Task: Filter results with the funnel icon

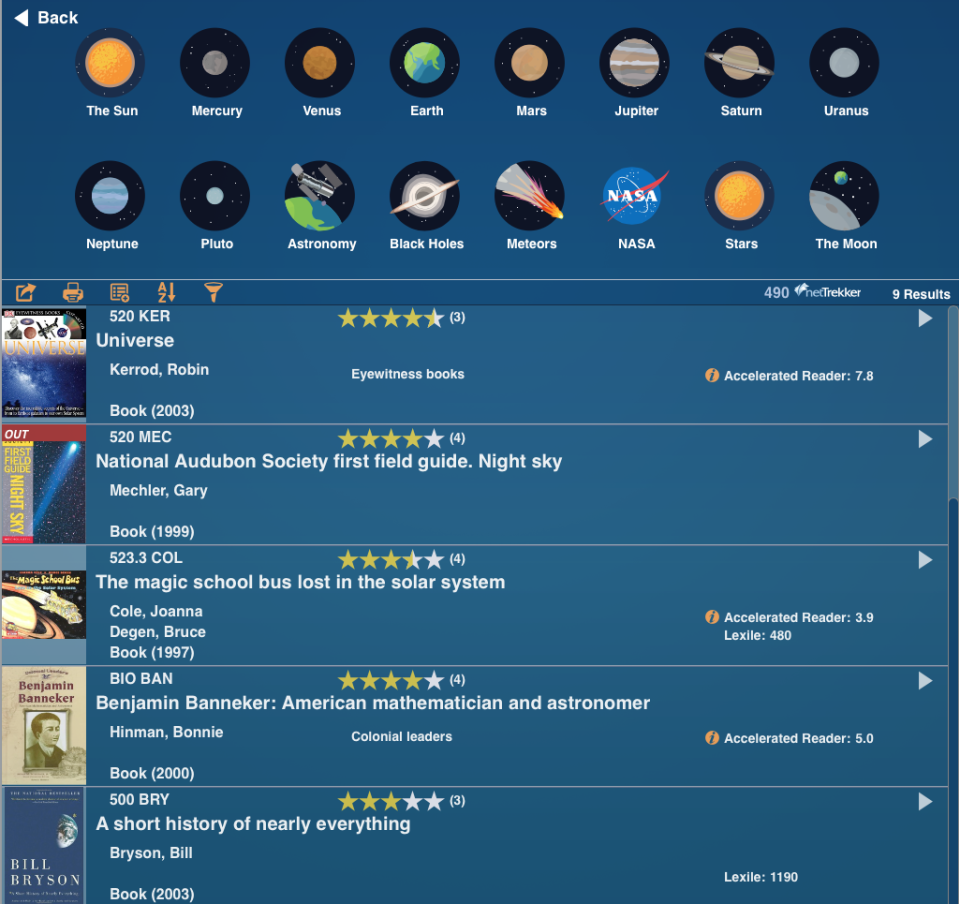Action: tap(213, 293)
